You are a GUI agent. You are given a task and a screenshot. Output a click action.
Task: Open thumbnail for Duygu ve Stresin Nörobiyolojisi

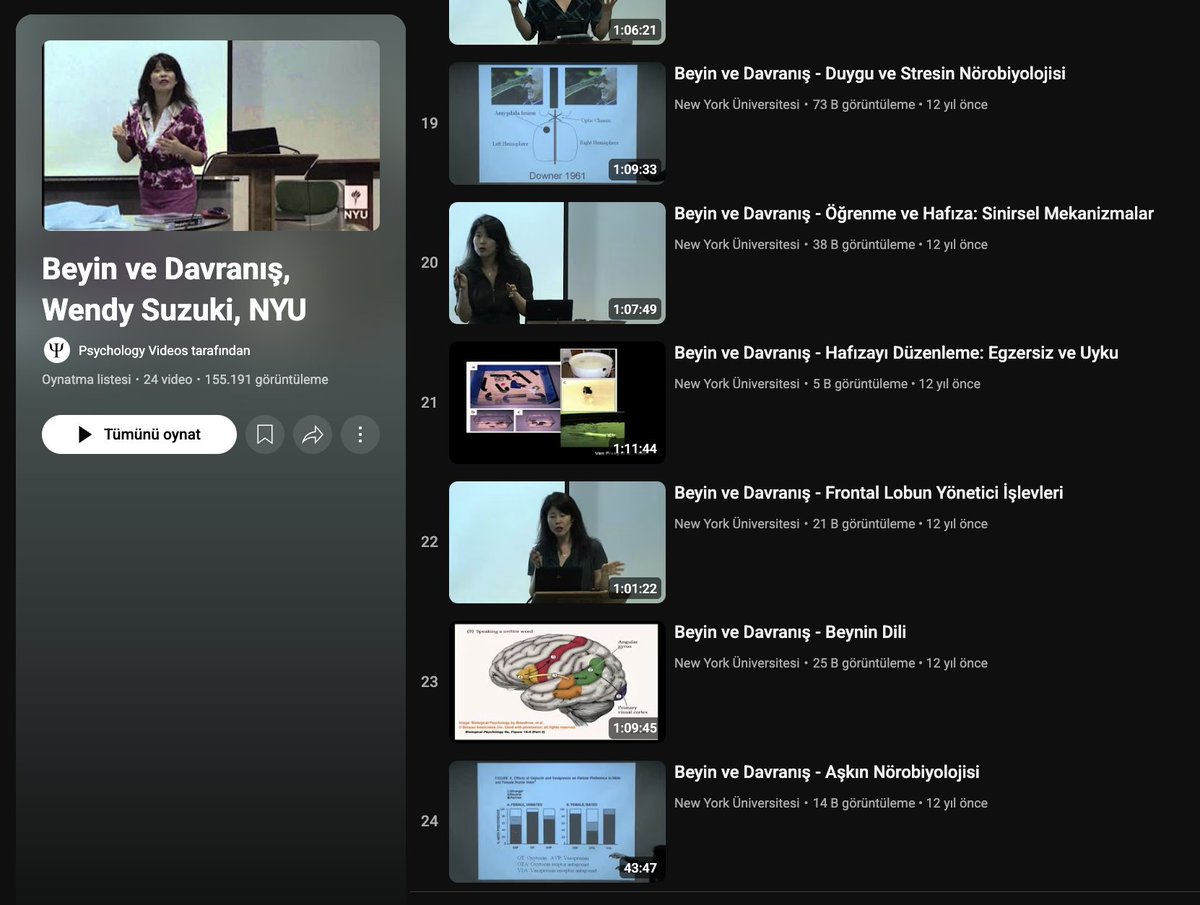pyautogui.click(x=557, y=123)
